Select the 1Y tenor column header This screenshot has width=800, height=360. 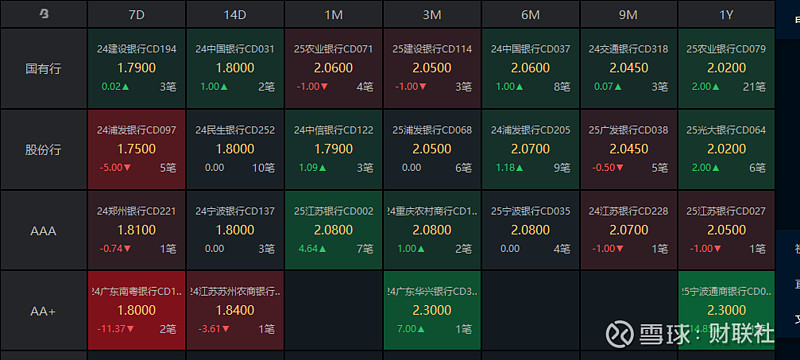coord(726,14)
